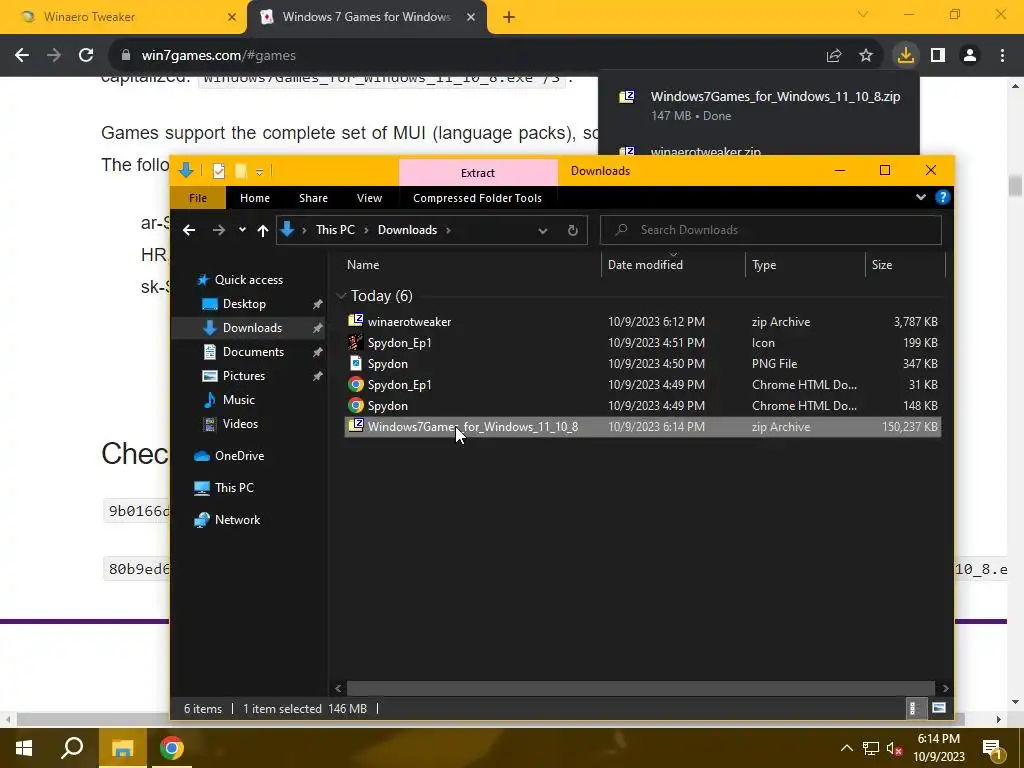The width and height of the screenshot is (1024, 768).
Task: Click the Extract contextual tab
Action: (x=478, y=172)
